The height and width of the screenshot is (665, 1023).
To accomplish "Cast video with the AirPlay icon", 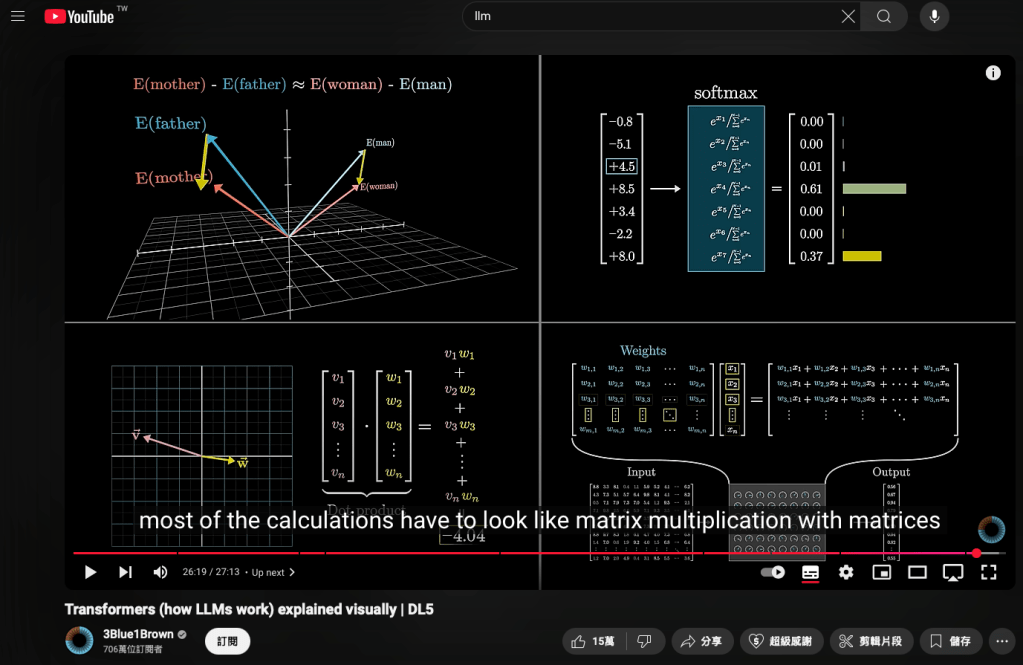I will [953, 572].
